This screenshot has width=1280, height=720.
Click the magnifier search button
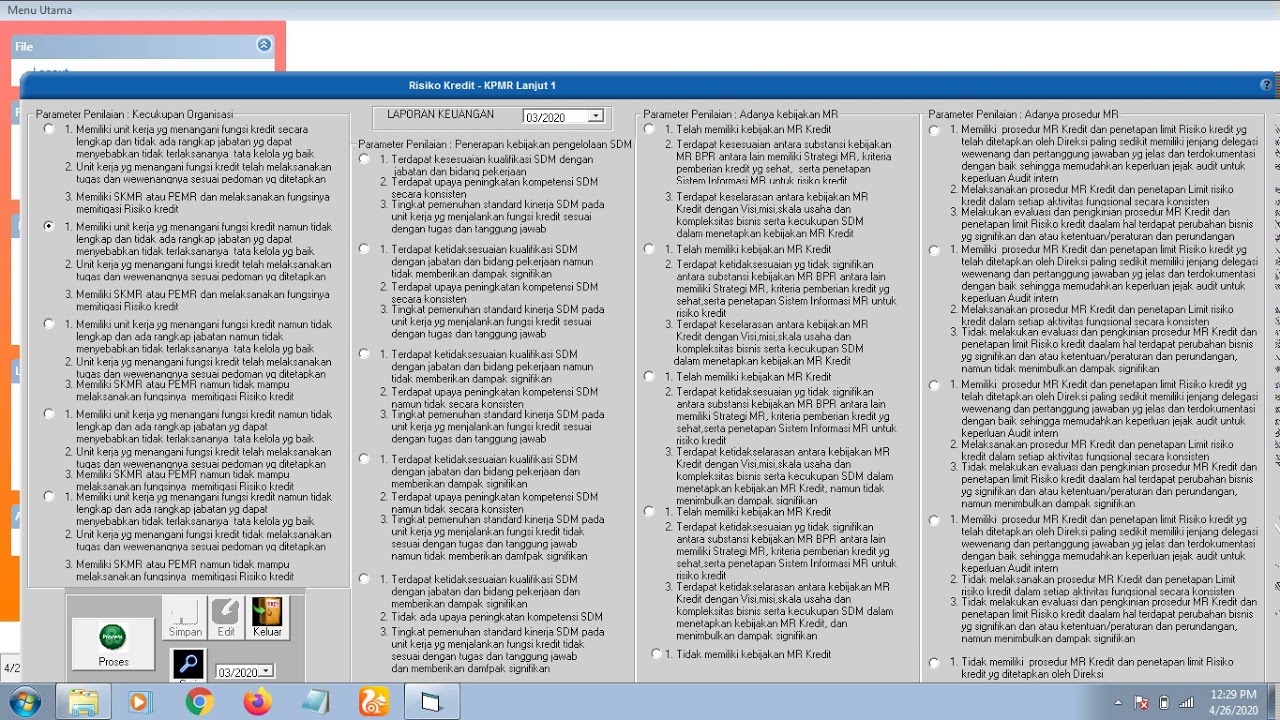(x=188, y=664)
